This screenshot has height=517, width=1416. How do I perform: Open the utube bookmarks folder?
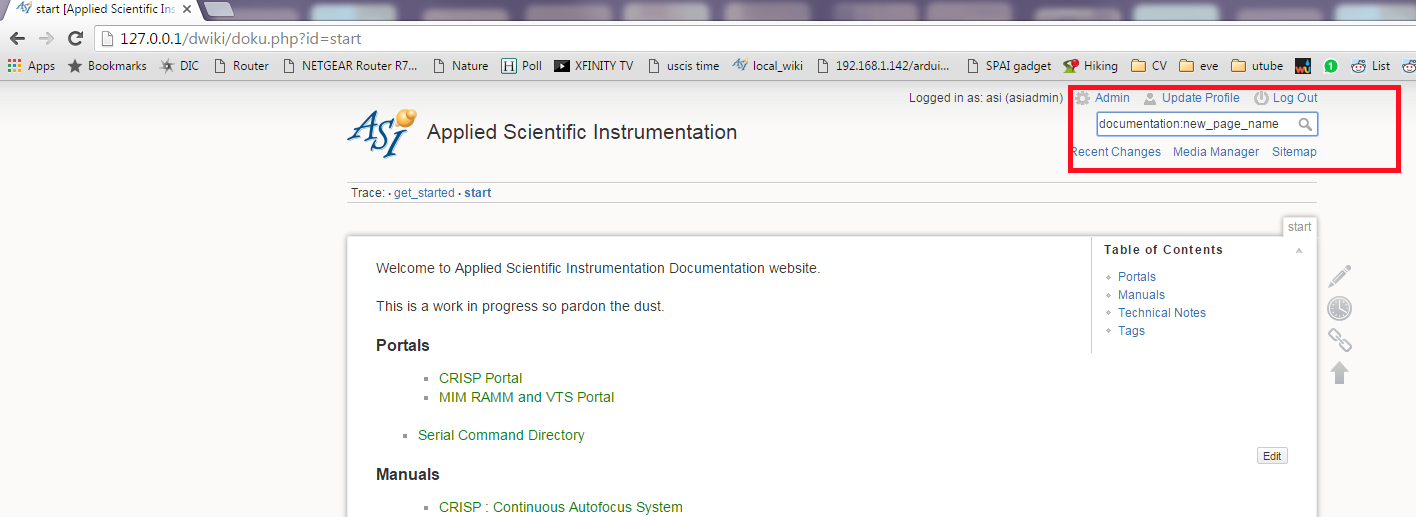pos(1257,66)
